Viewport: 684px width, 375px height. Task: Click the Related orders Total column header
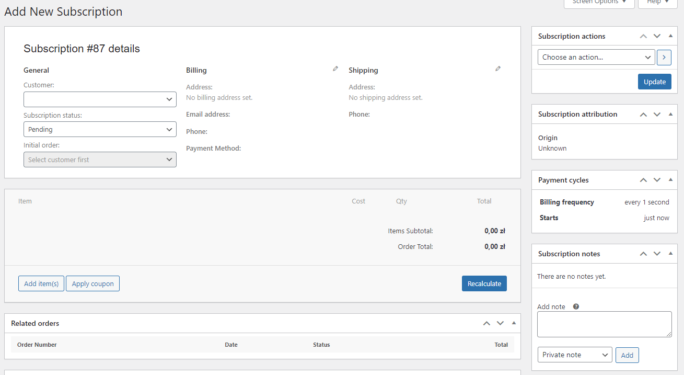tap(501, 344)
